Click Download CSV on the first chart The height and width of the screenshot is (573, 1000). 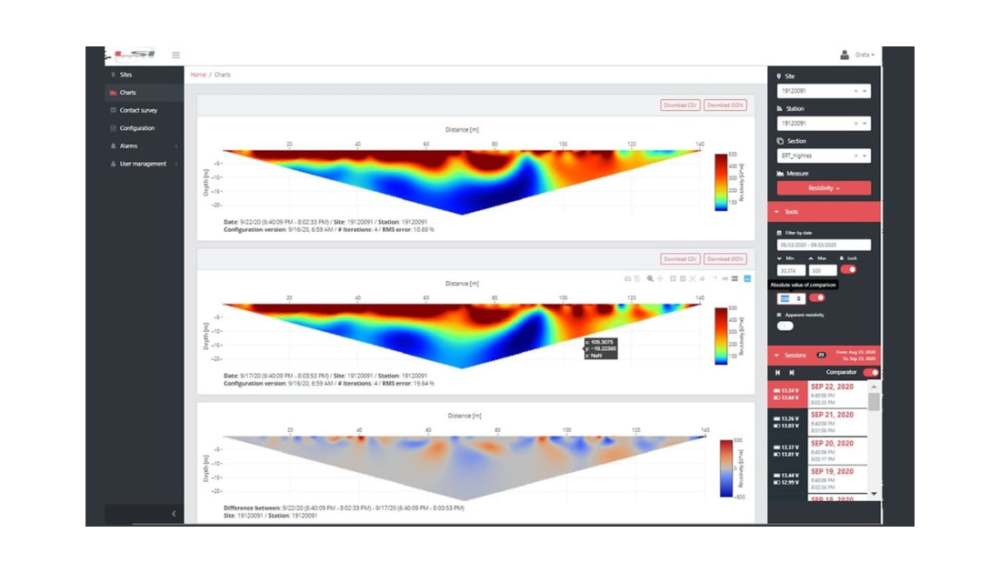click(679, 105)
